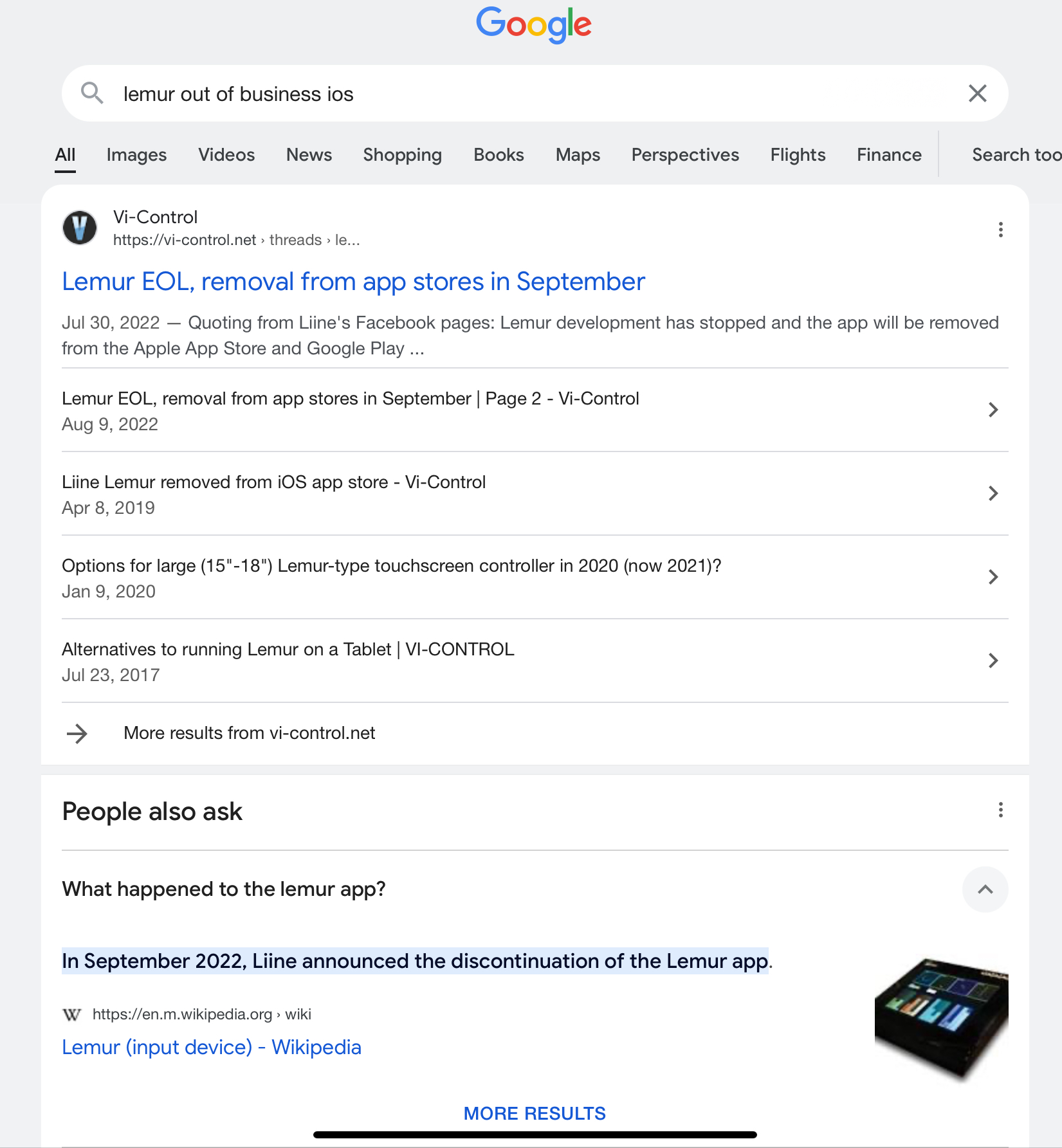Open People also ask three-dot menu
Screen dimensions: 1062x1148
1000,810
